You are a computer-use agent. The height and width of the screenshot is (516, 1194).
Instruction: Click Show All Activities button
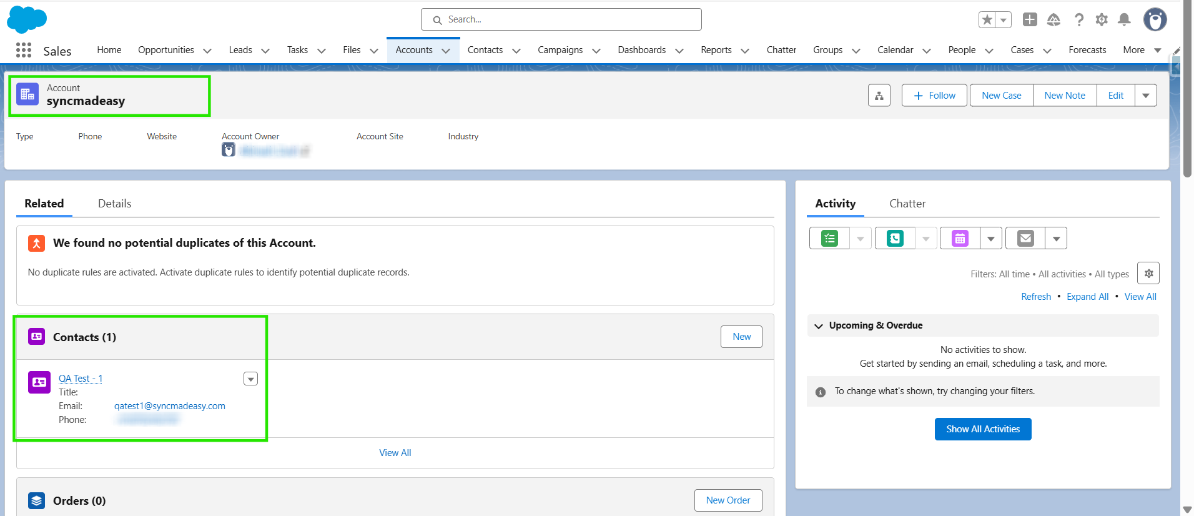(x=983, y=429)
